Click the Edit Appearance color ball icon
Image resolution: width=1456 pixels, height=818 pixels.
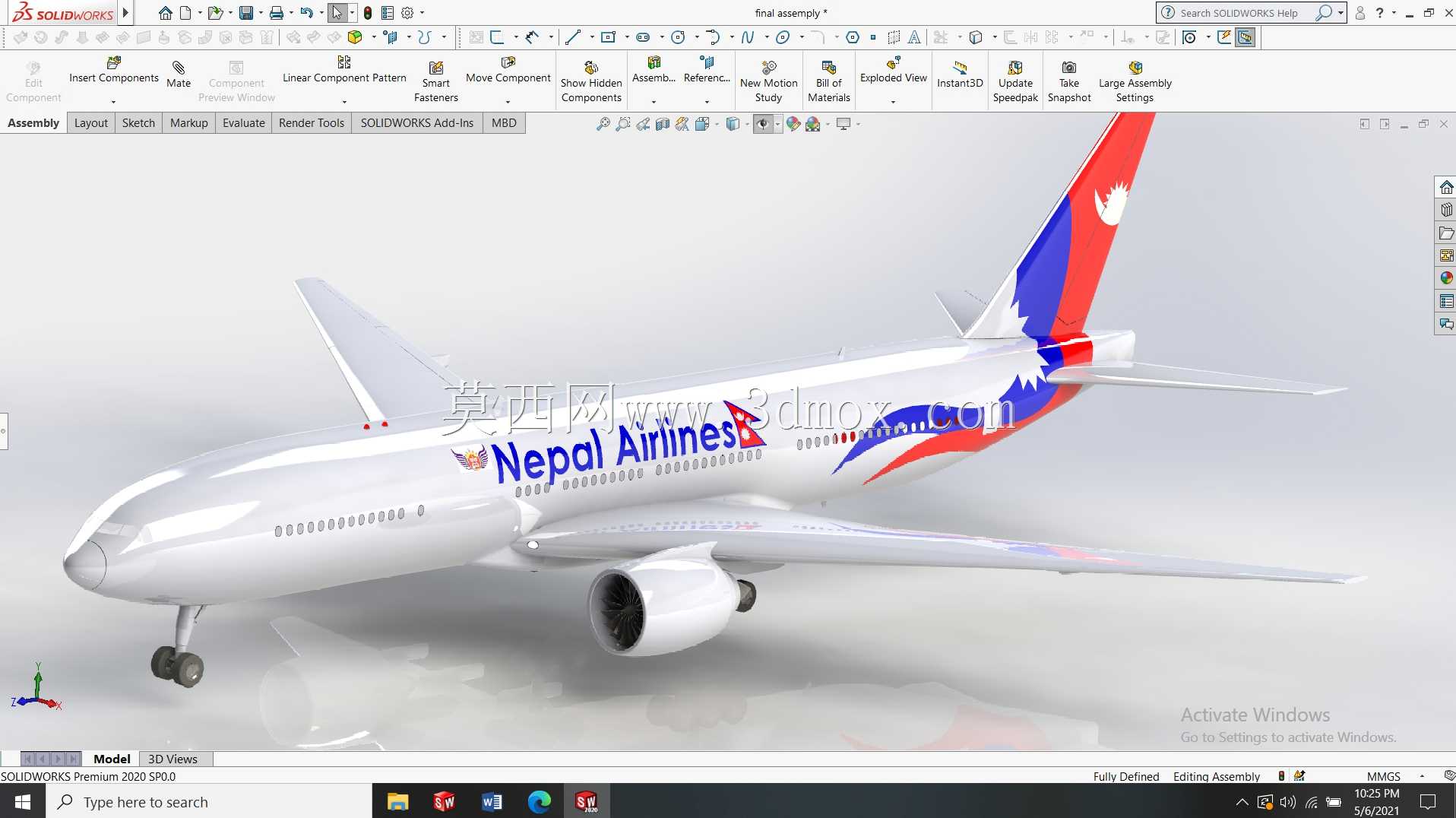[x=793, y=124]
